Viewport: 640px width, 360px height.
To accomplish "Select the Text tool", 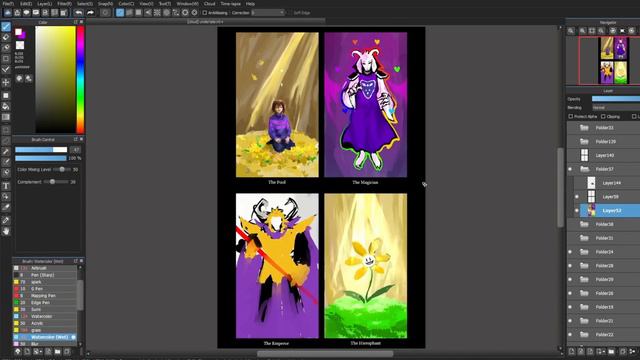I will 6,186.
